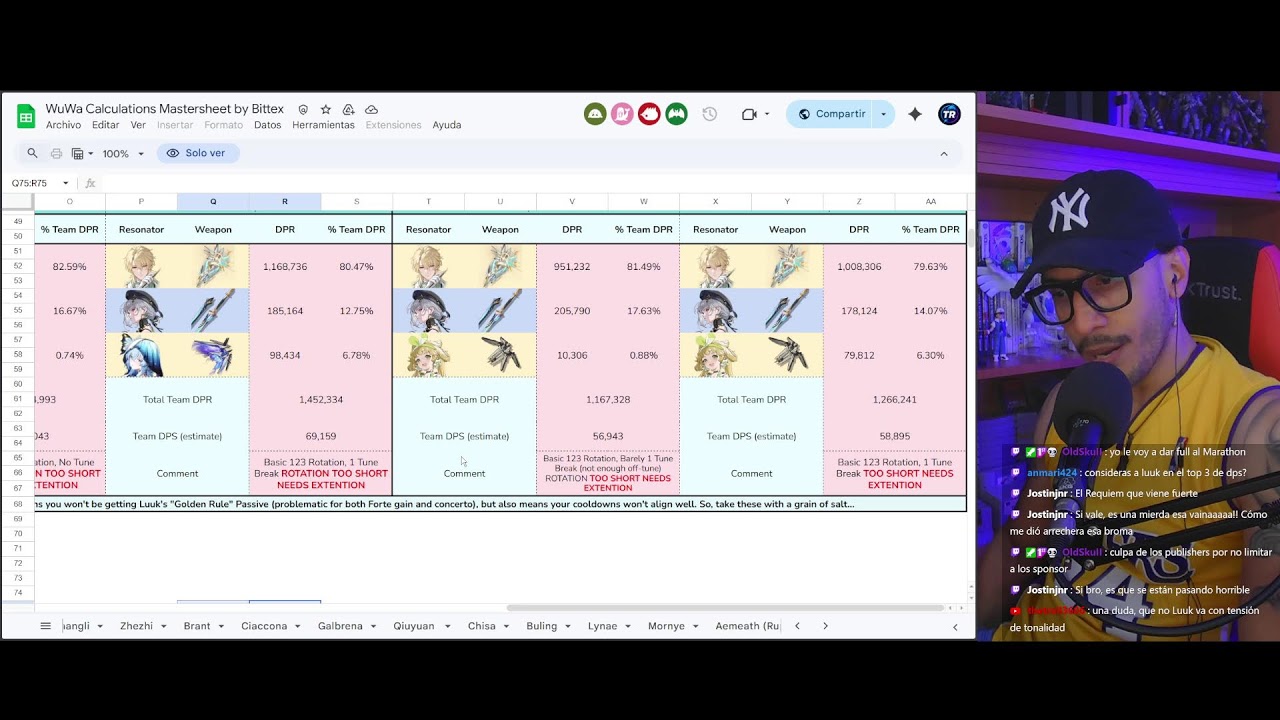
Task: Expand the name box dropdown arrow
Action: (x=66, y=183)
